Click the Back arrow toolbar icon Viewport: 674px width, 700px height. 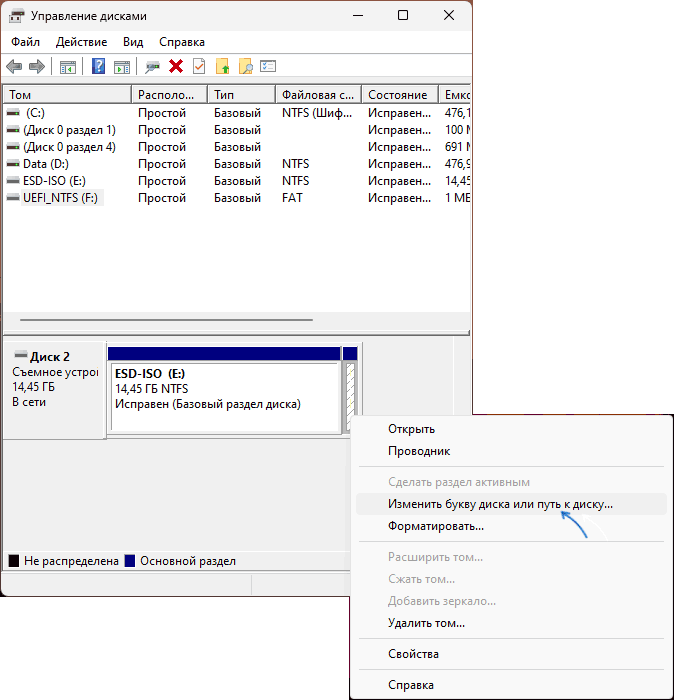coord(14,67)
